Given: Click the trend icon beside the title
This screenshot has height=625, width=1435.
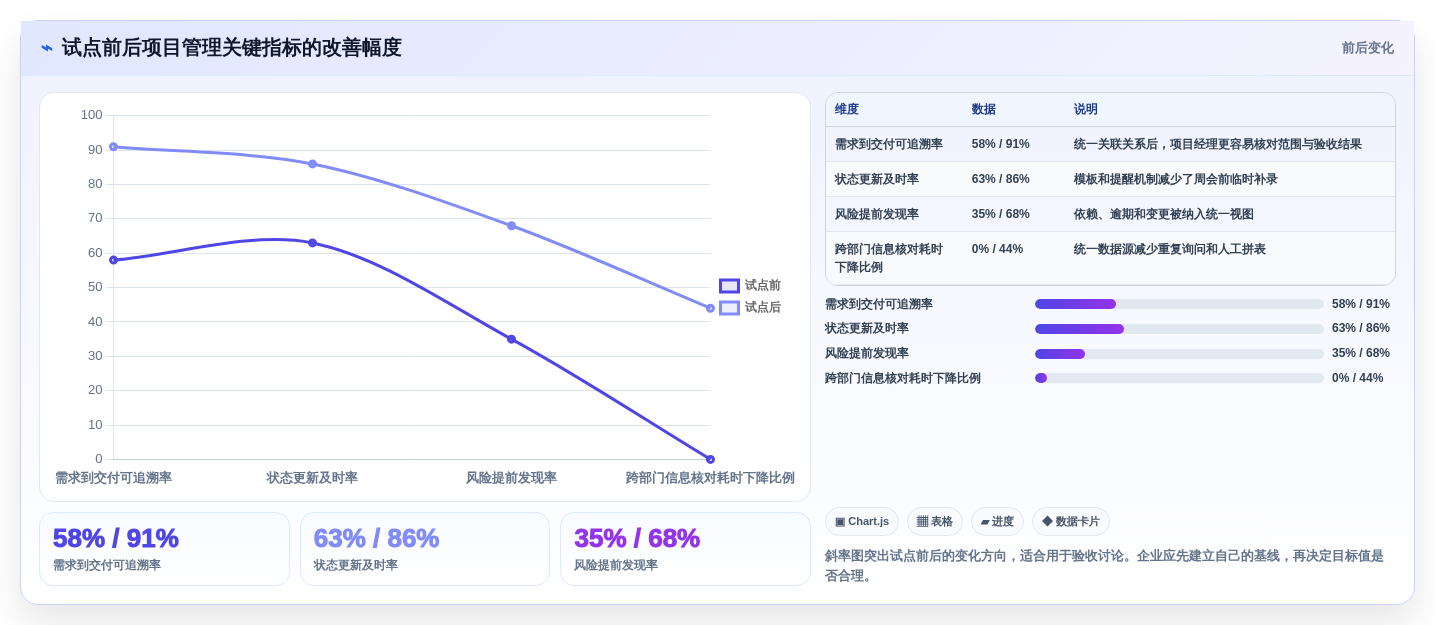Looking at the screenshot, I should tap(47, 48).
